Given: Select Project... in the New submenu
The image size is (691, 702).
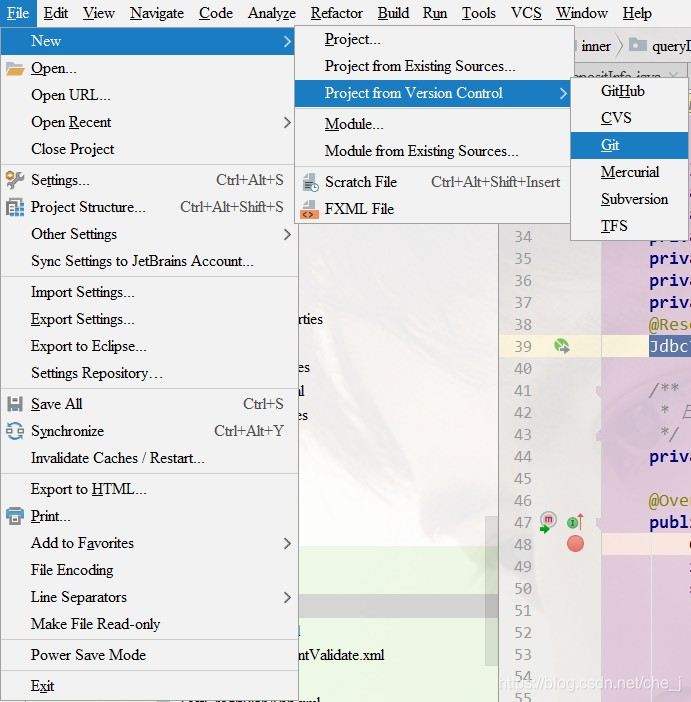Looking at the screenshot, I should (432, 39).
